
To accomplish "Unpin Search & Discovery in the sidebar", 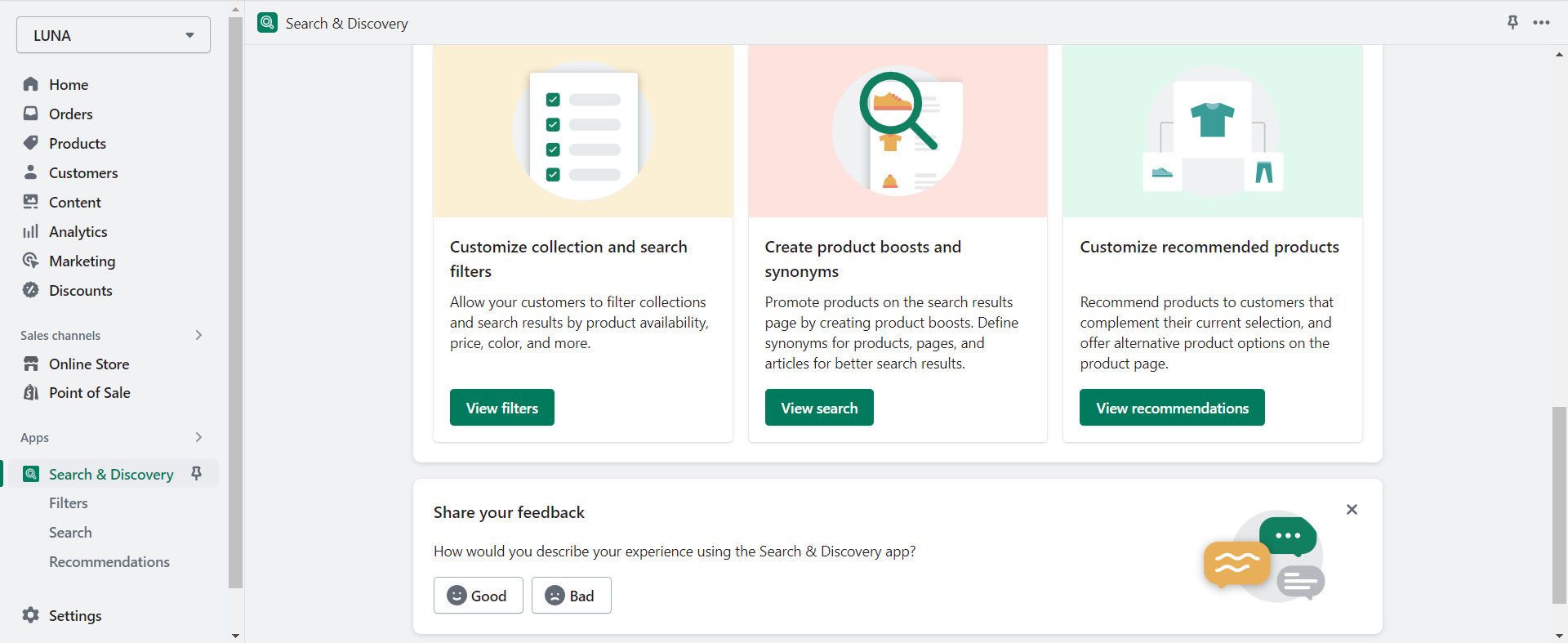I will click(x=197, y=473).
